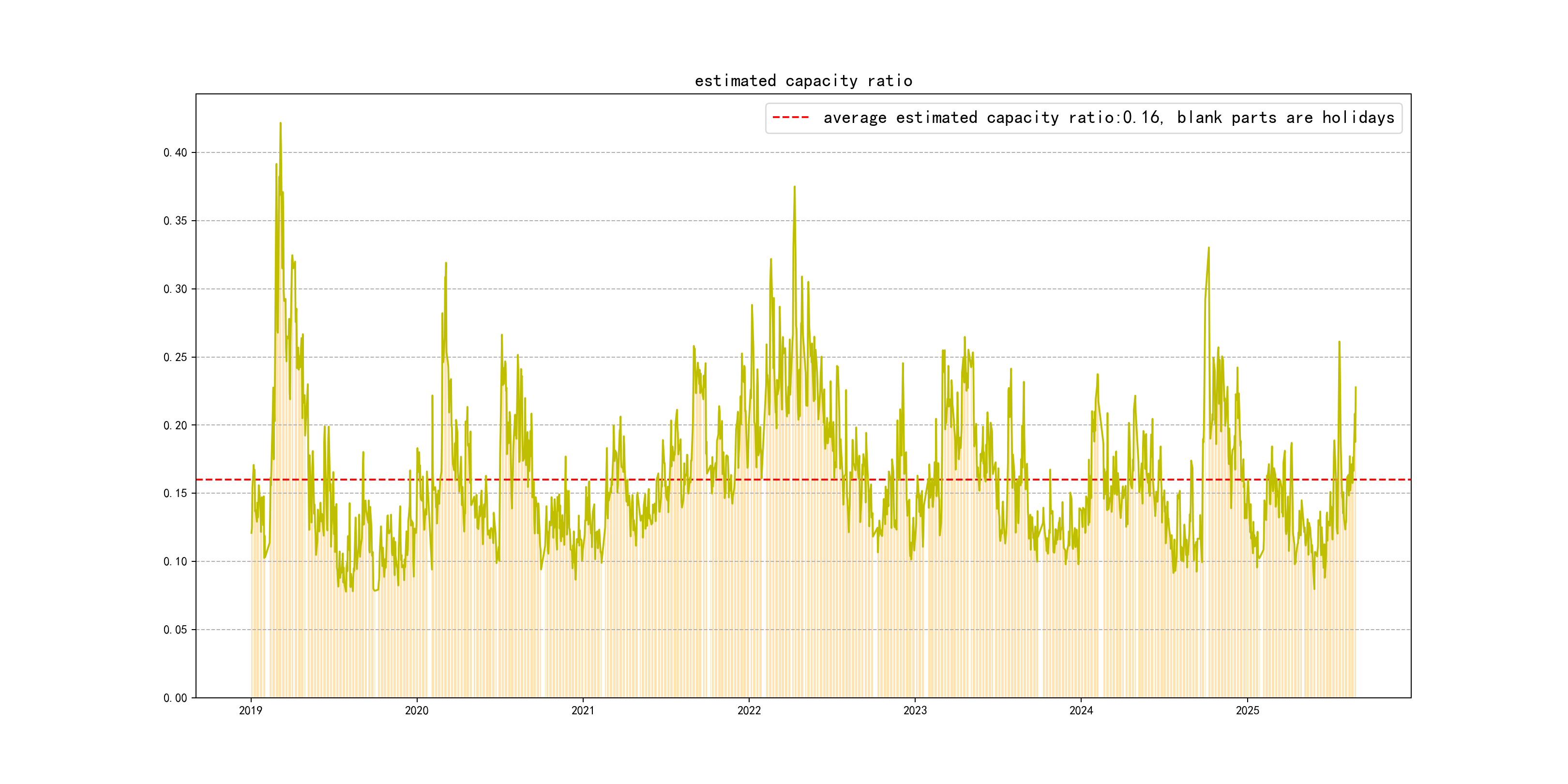This screenshot has height=784, width=1568.
Task: Click the 2021 x-axis tick label
Action: pyautogui.click(x=583, y=710)
